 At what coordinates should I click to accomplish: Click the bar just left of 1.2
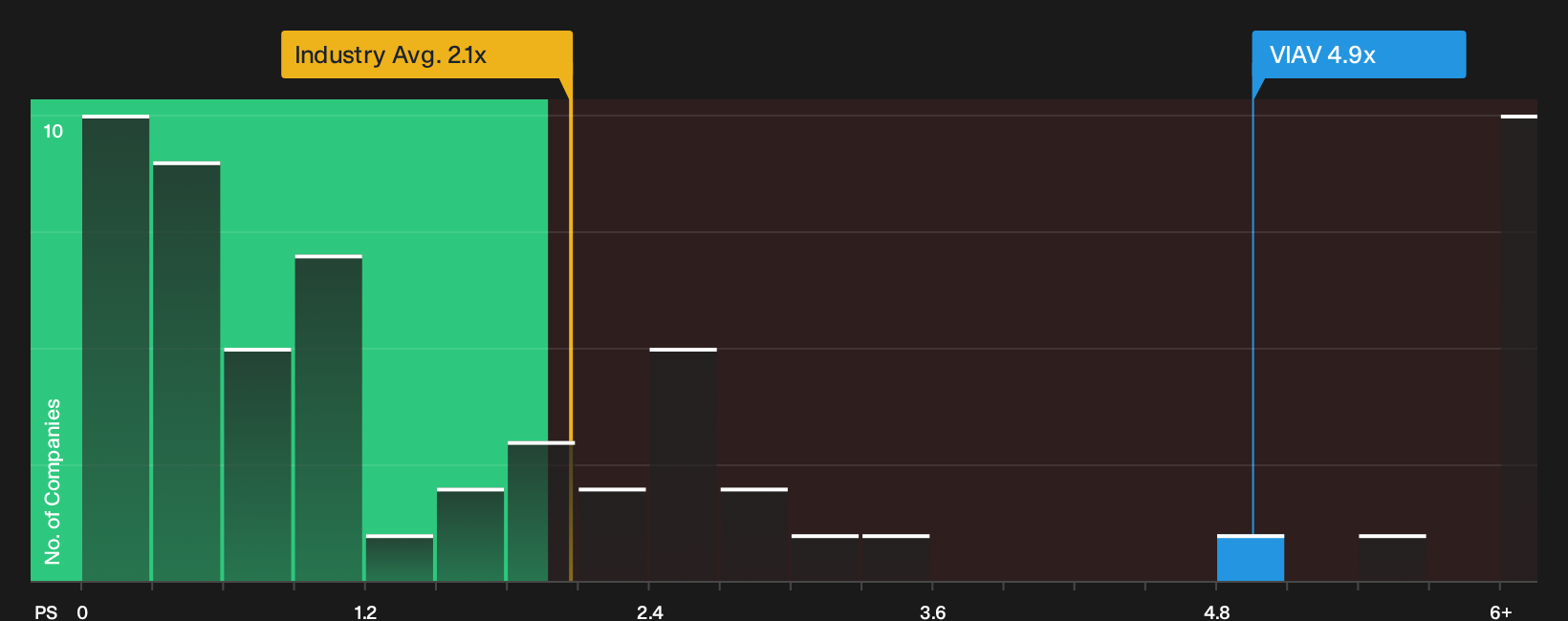pyautogui.click(x=329, y=418)
